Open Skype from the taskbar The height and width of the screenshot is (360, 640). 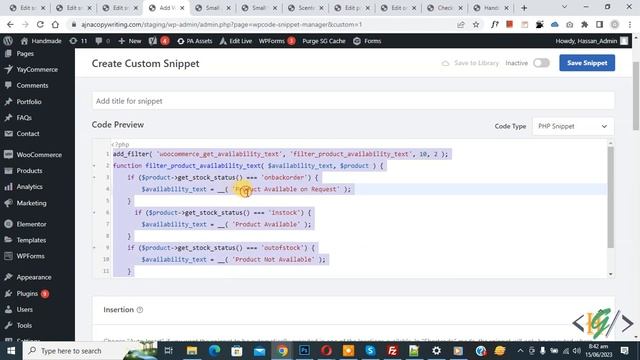click(370, 351)
